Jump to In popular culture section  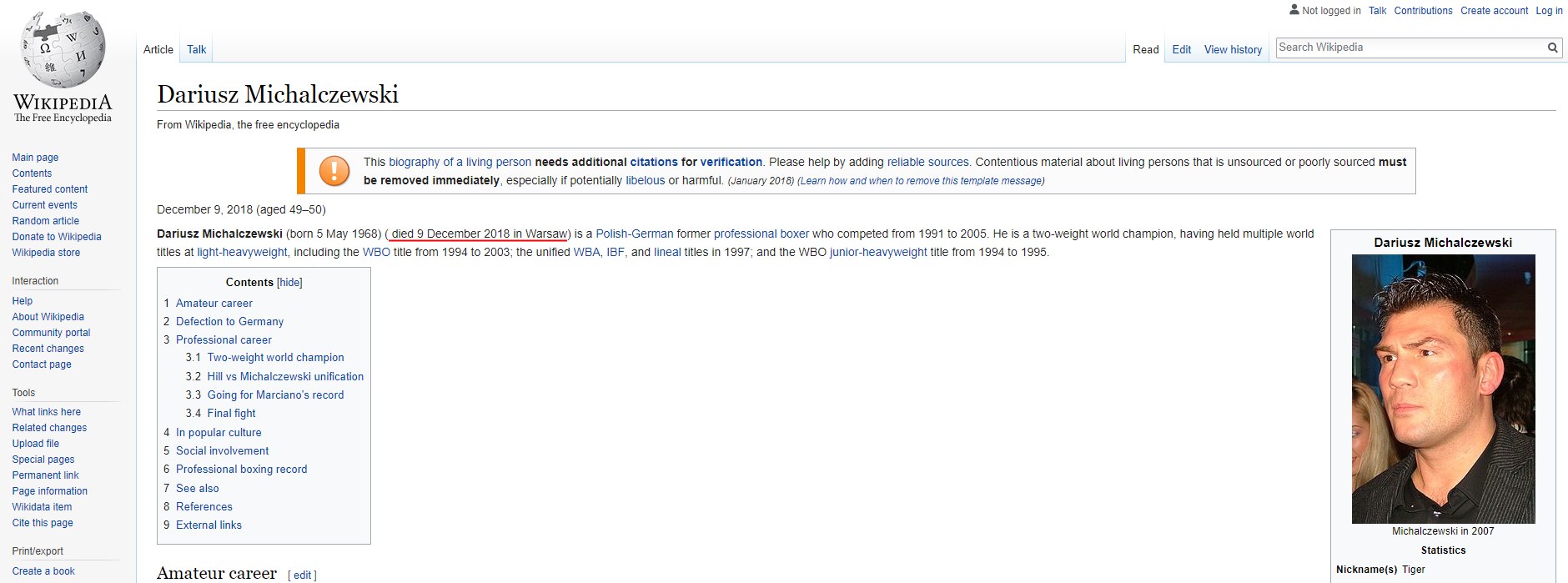(219, 433)
